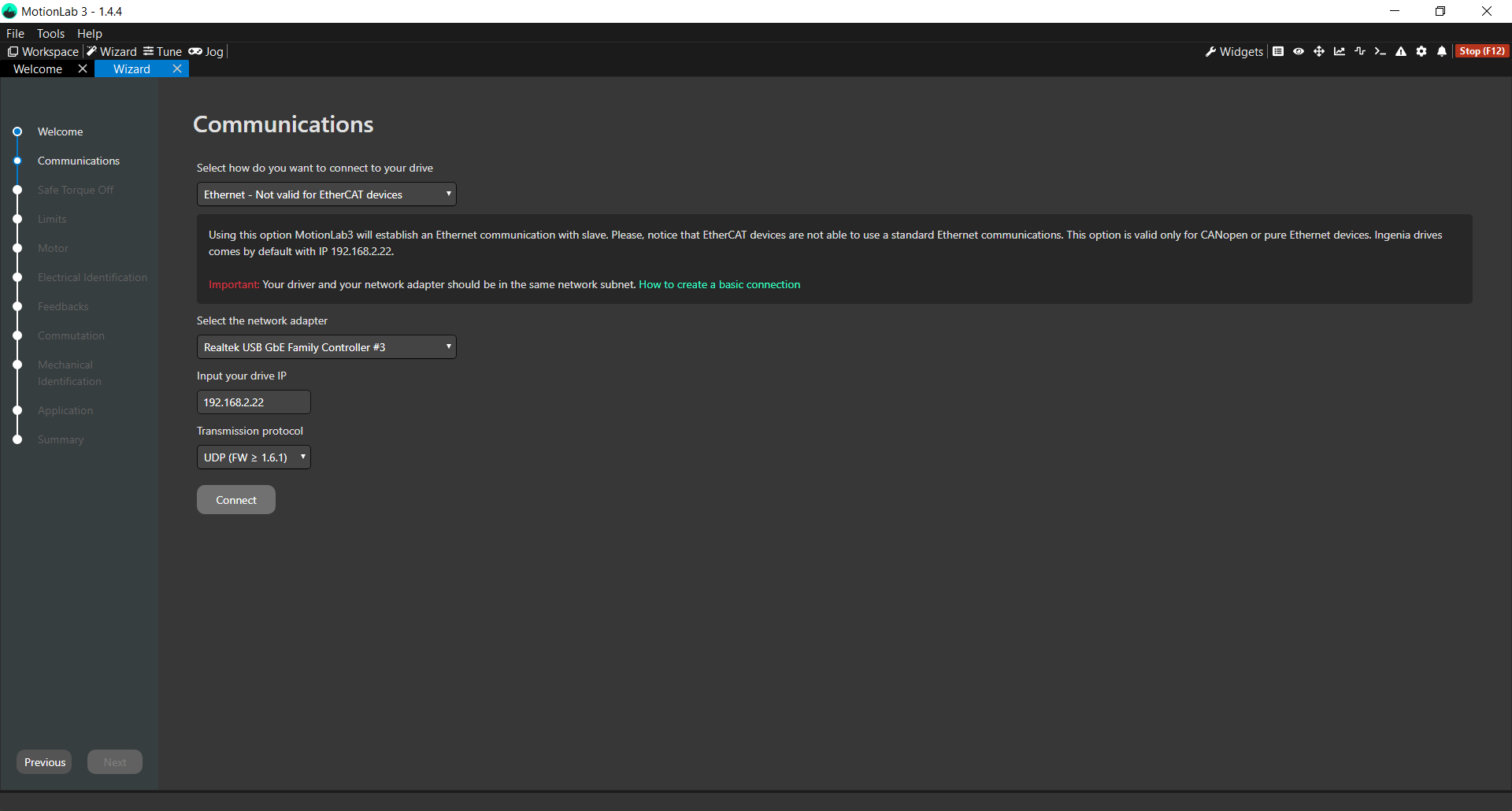
Task: Open 'How to create a basic connection' link
Action: (x=719, y=285)
